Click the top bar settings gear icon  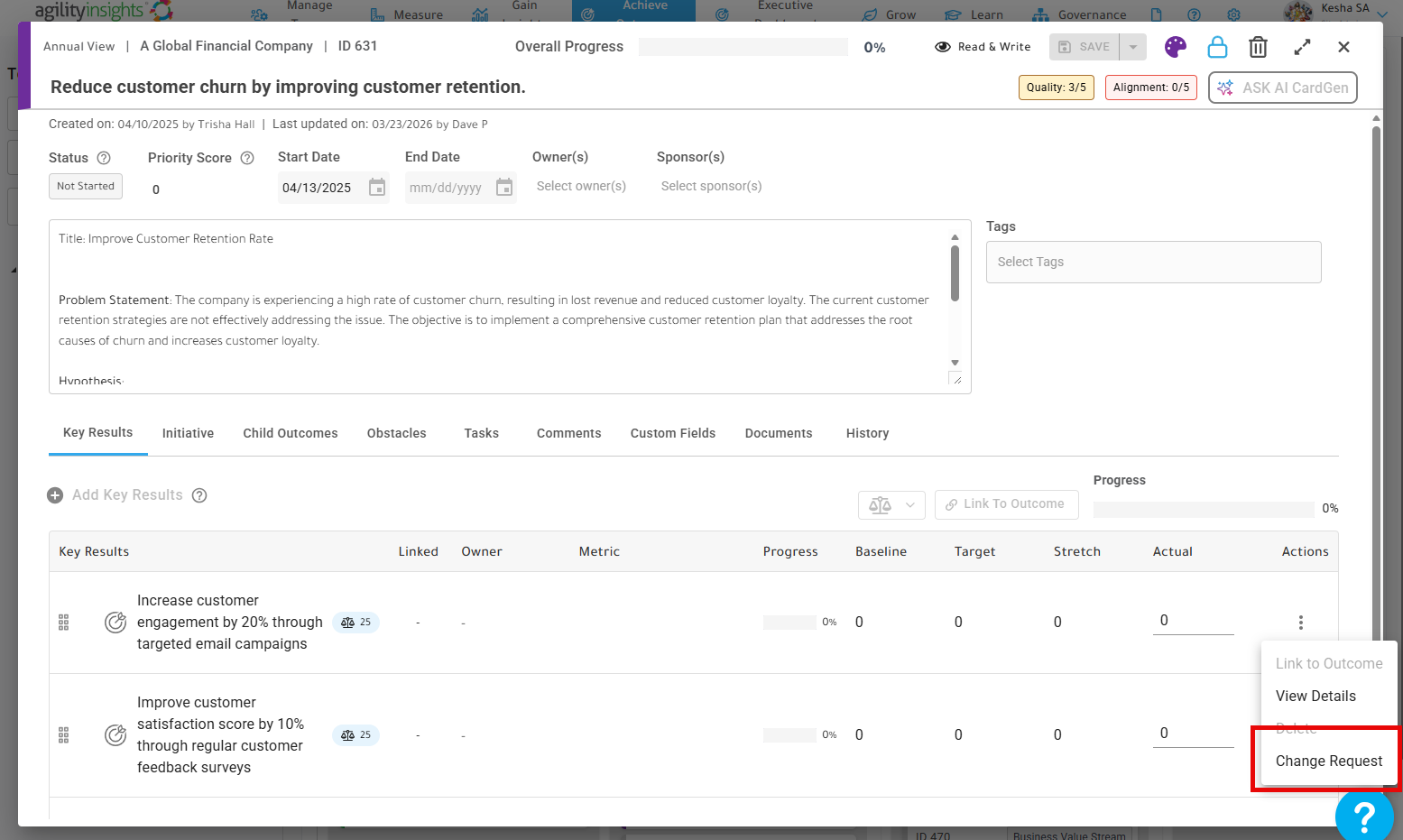click(1233, 14)
